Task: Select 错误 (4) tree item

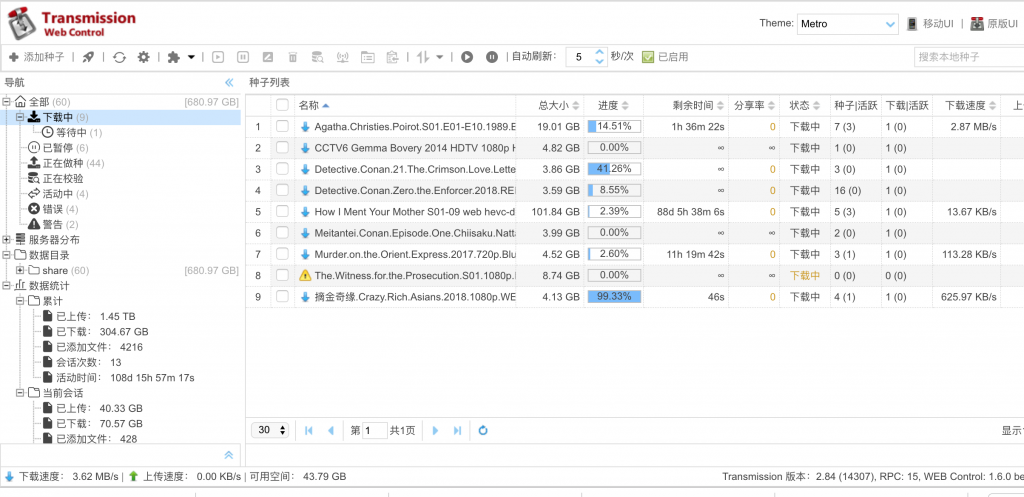Action: tap(53, 209)
